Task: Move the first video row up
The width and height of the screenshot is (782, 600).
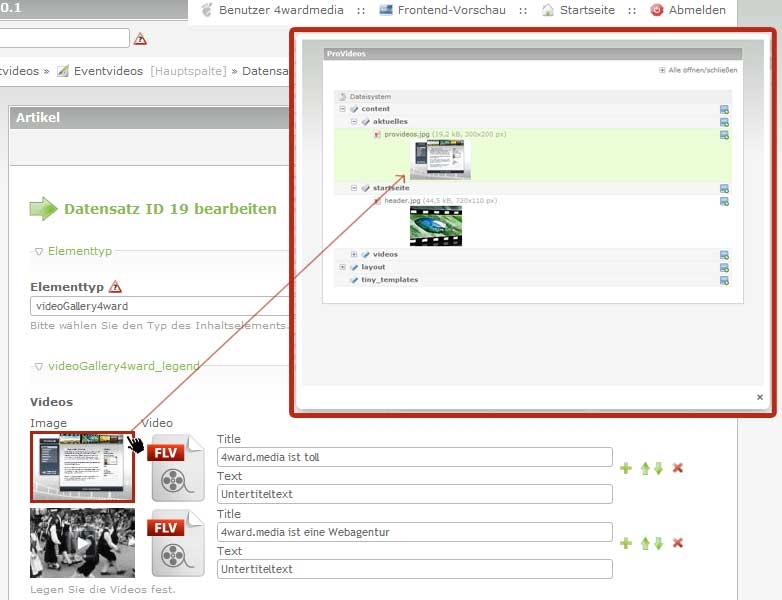Action: coord(645,468)
